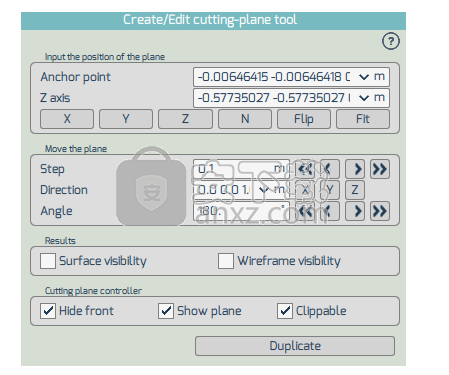The height and width of the screenshot is (375, 449).
Task: Step the plane backward once
Action: pyautogui.click(x=330, y=169)
